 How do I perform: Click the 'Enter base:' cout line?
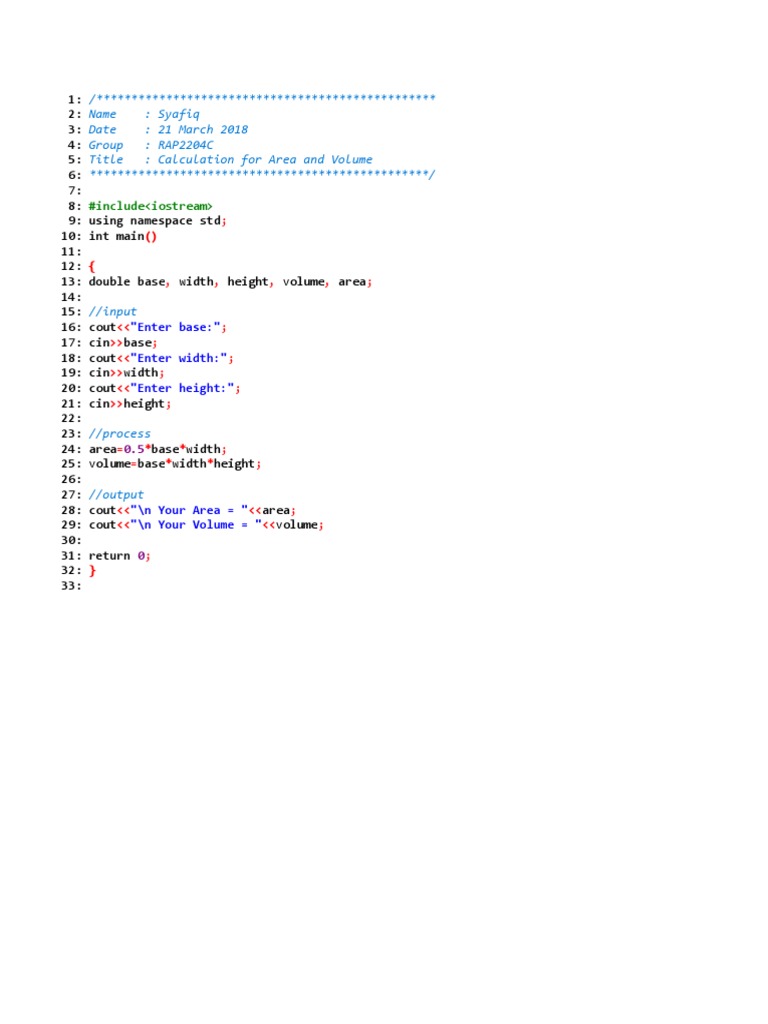(x=157, y=327)
